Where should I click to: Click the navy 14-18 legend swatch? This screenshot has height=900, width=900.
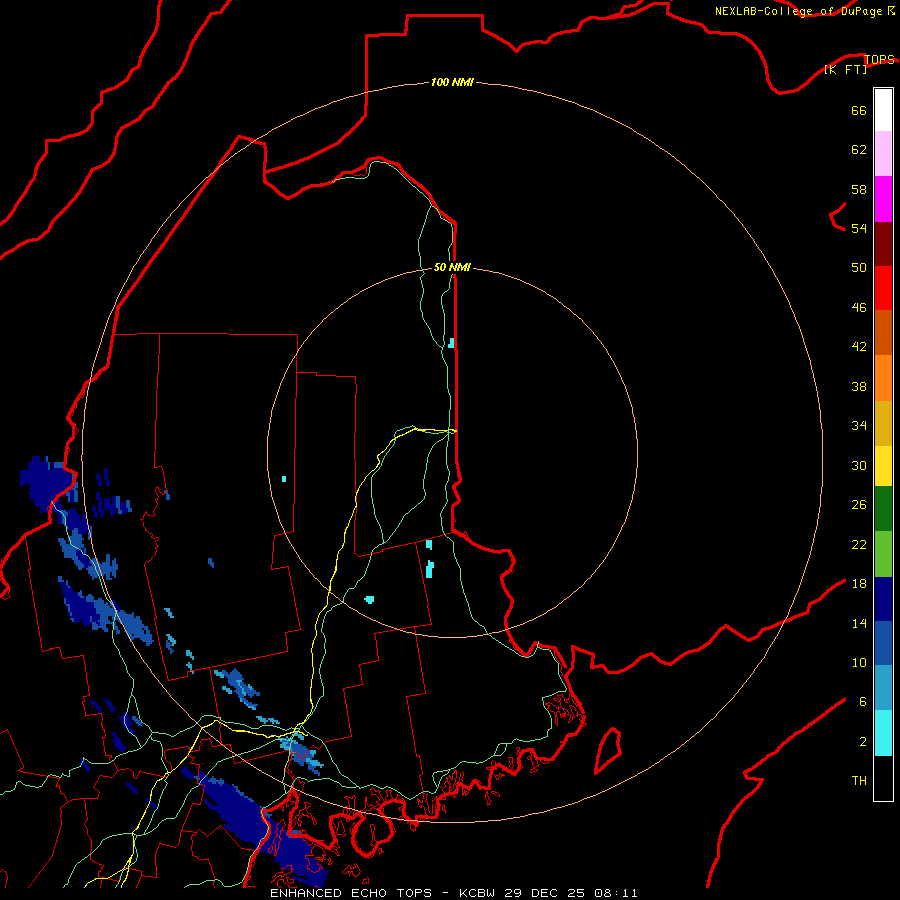click(883, 599)
